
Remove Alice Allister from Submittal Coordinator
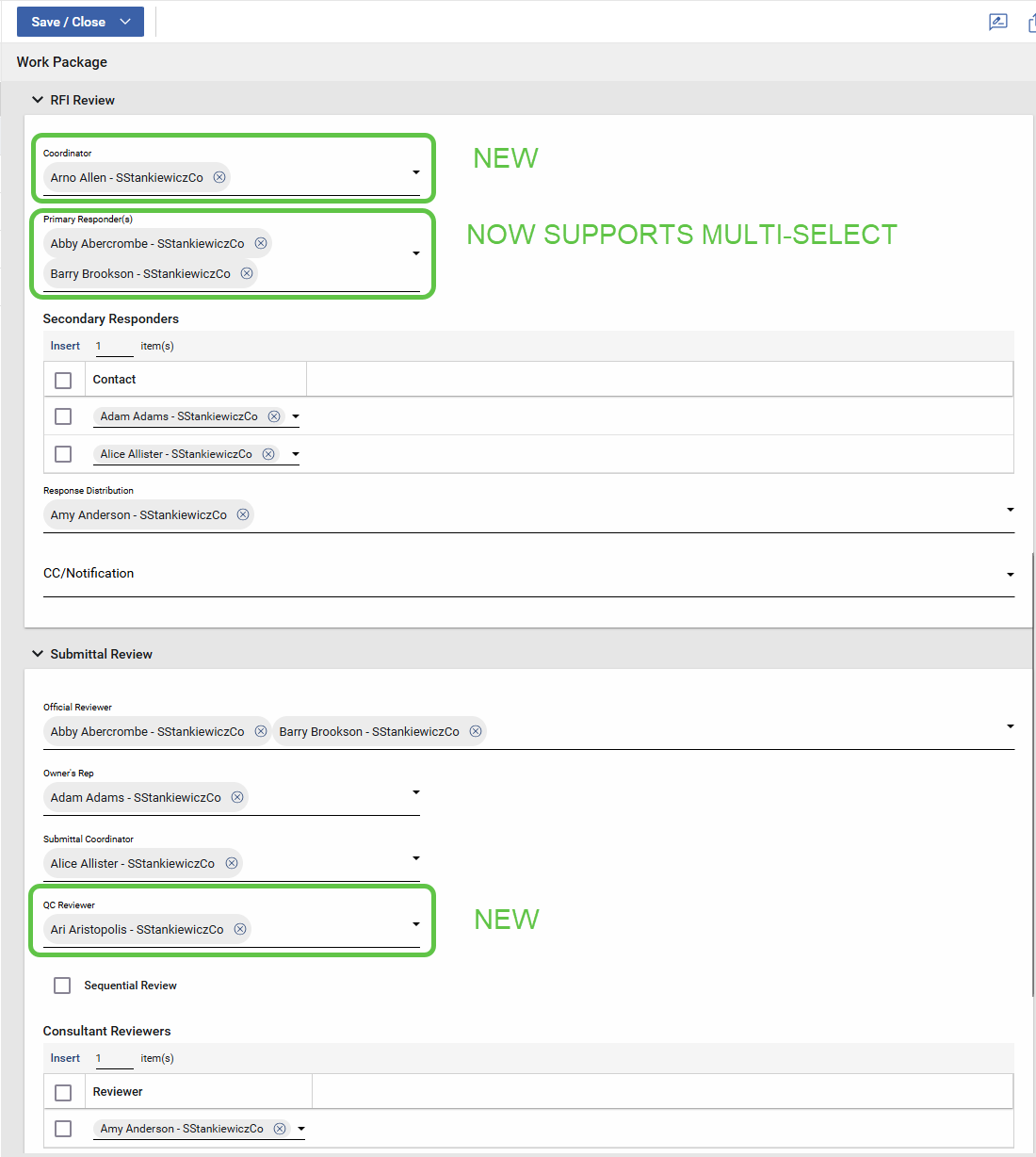pyautogui.click(x=232, y=863)
